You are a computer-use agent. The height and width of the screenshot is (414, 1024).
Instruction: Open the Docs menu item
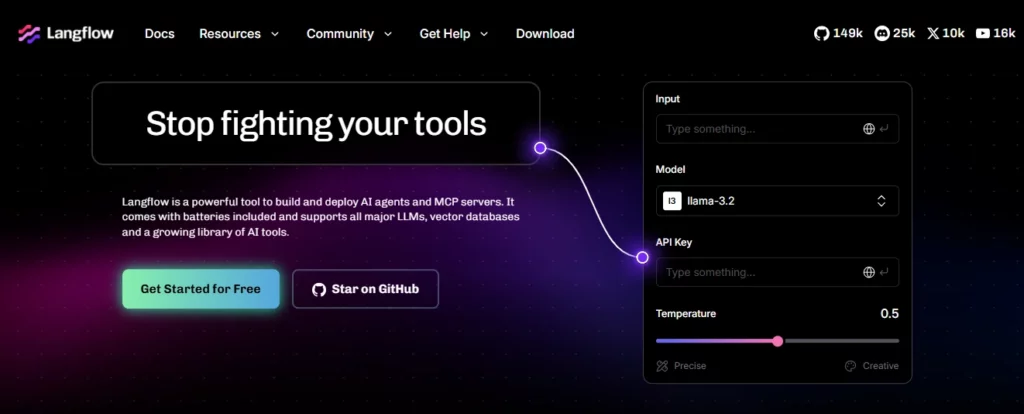tap(159, 34)
